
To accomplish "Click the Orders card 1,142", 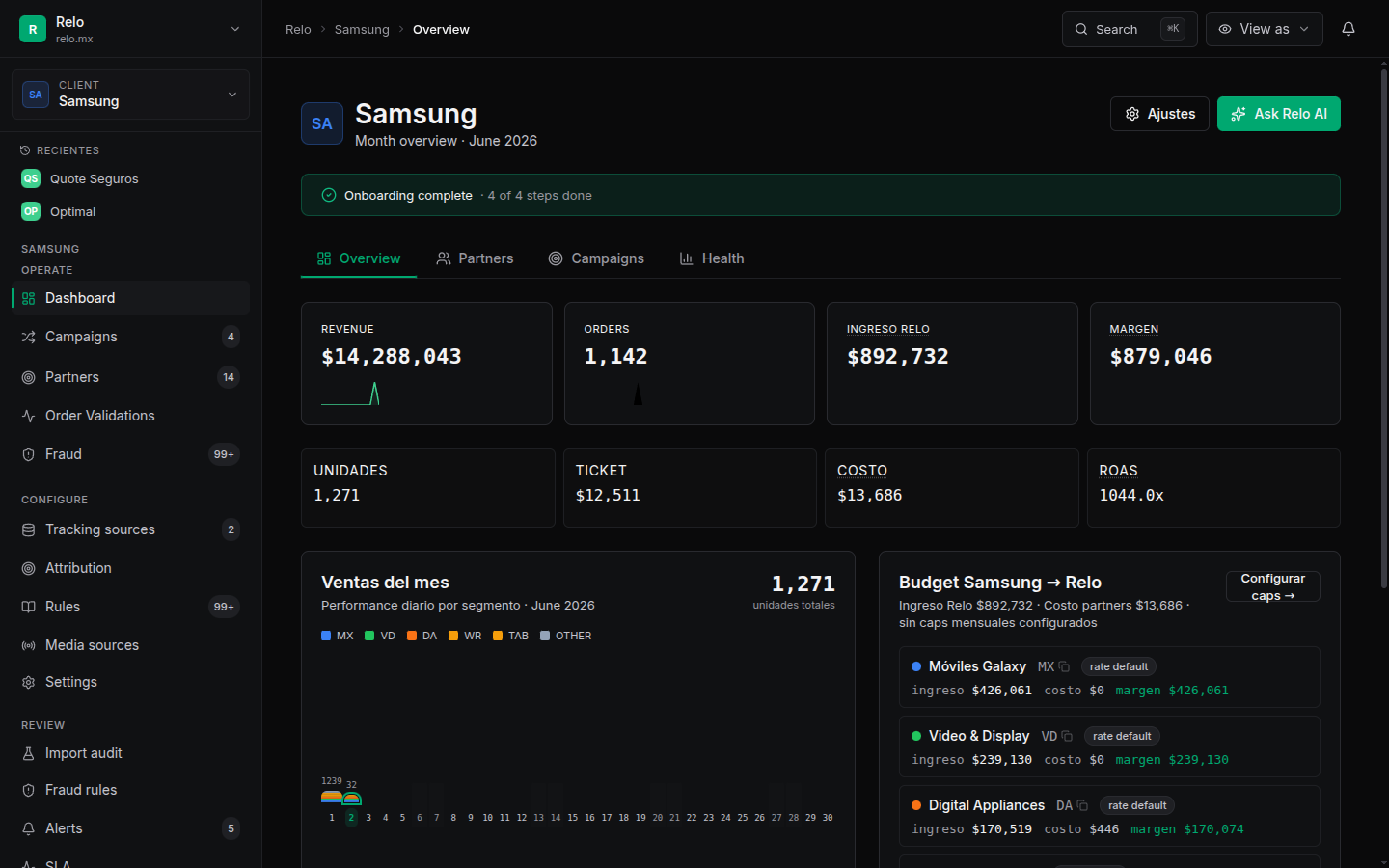I will (x=690, y=364).
